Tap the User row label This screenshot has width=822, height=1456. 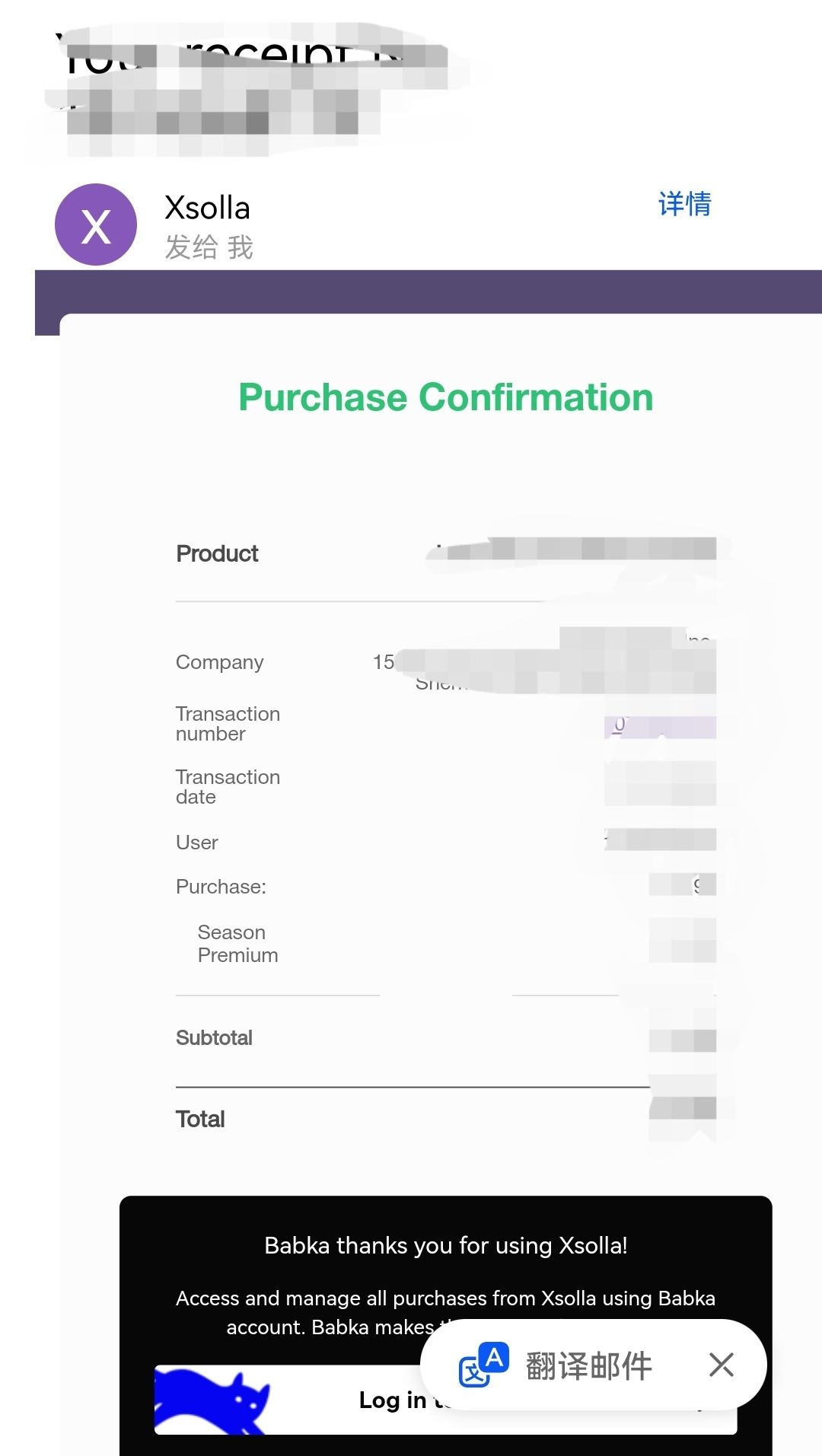pyautogui.click(x=196, y=843)
